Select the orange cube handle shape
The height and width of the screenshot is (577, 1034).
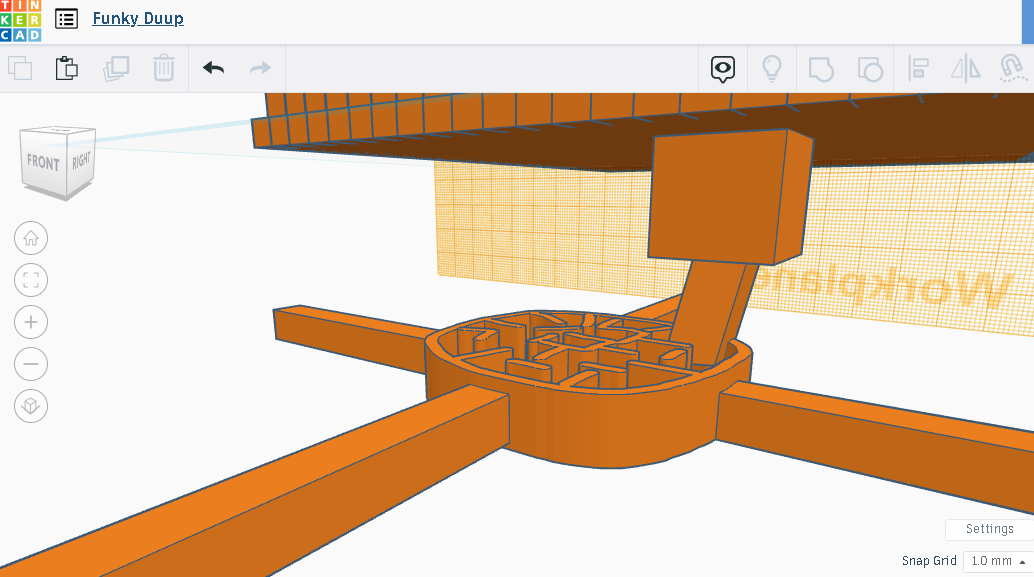click(729, 196)
